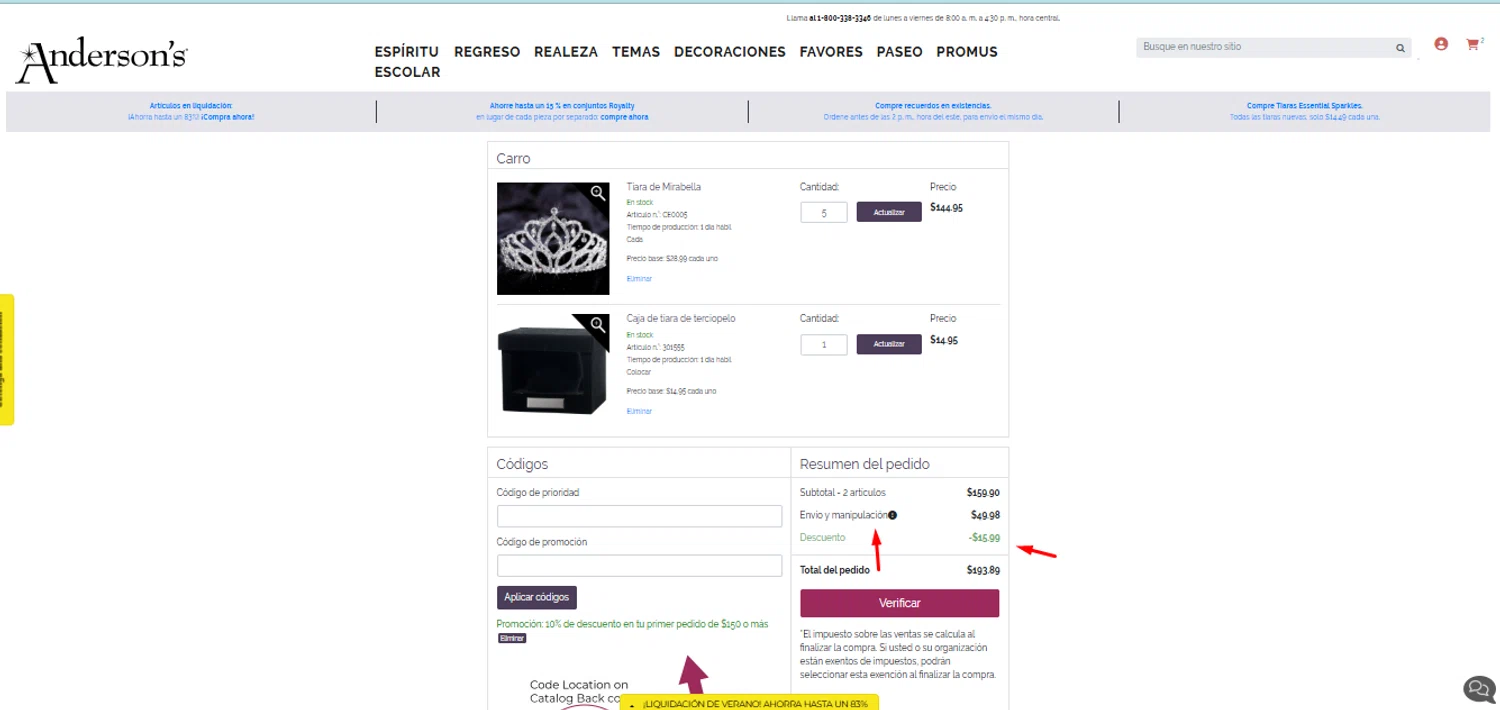Image resolution: width=1500 pixels, height=710 pixels.
Task: Open the DECORACIONES menu
Action: 730,52
